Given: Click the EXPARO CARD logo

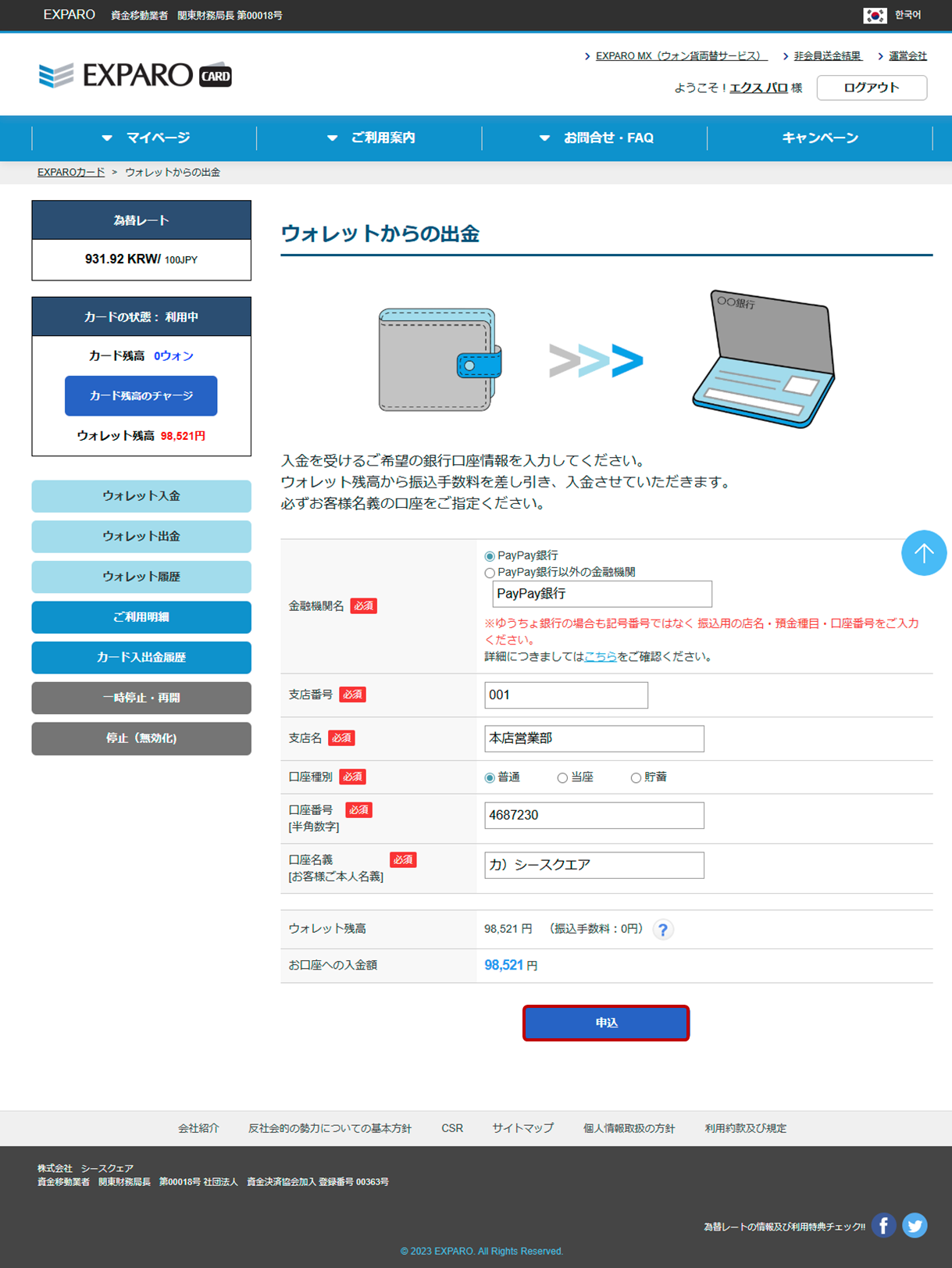Looking at the screenshot, I should [x=136, y=76].
